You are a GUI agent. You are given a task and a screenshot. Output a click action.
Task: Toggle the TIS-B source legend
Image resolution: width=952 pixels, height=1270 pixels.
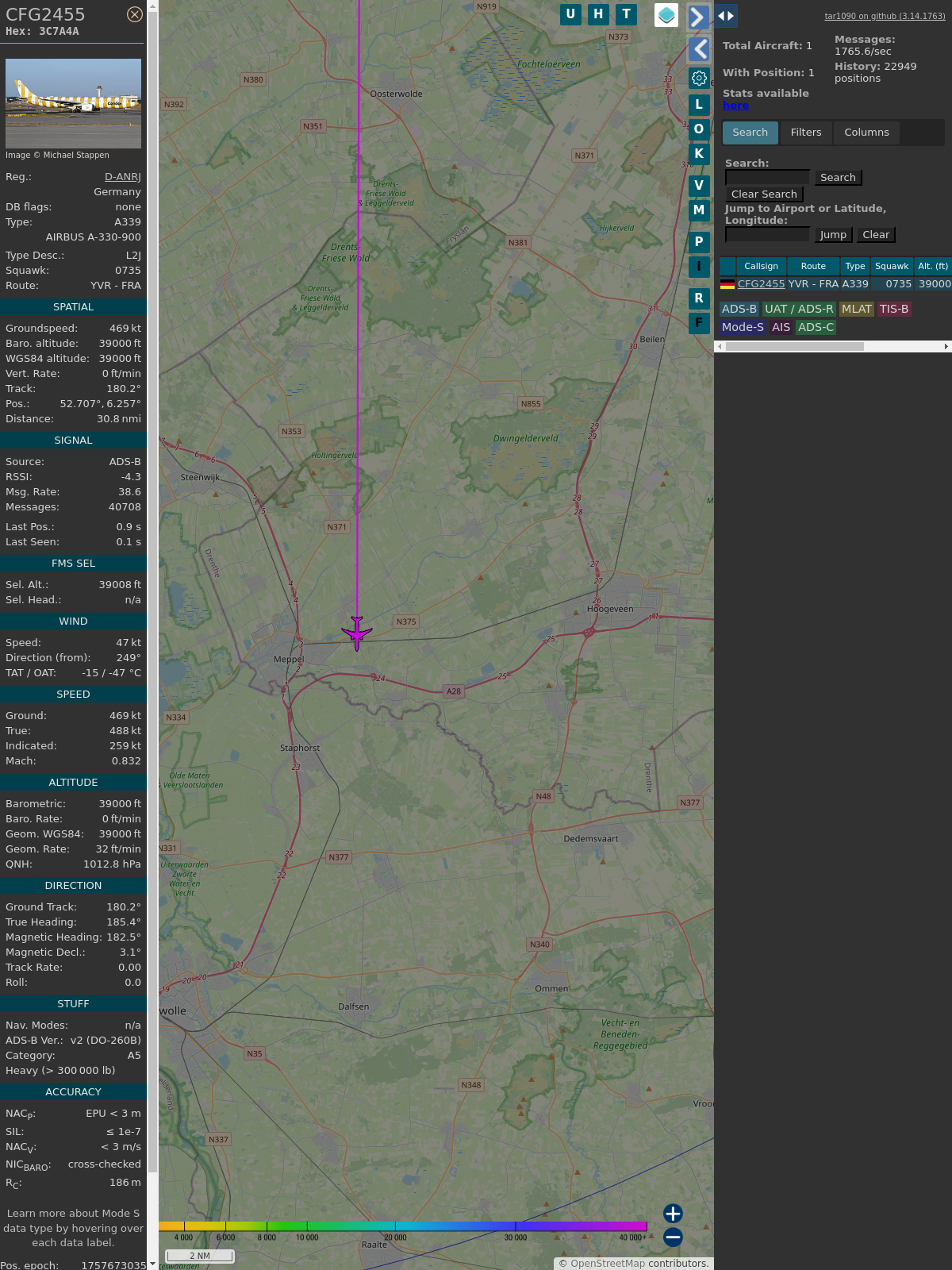pos(894,310)
